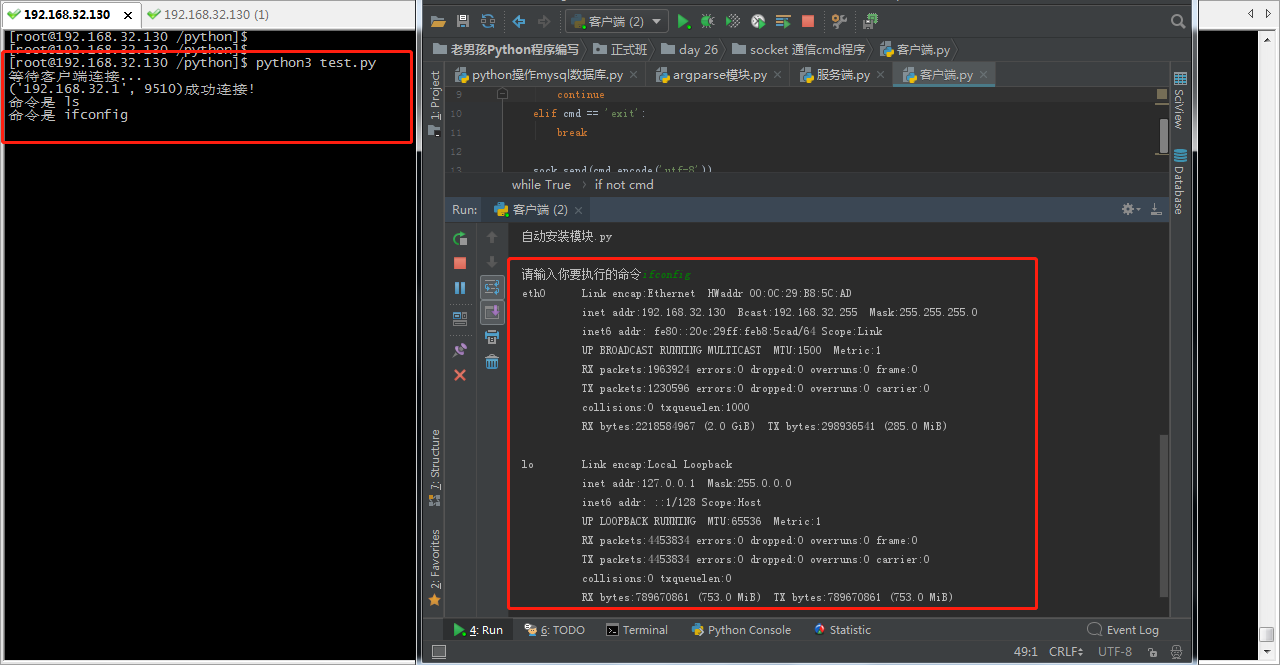Click the Open folder toolbar icon
Image resolution: width=1280 pixels, height=665 pixels.
(437, 21)
